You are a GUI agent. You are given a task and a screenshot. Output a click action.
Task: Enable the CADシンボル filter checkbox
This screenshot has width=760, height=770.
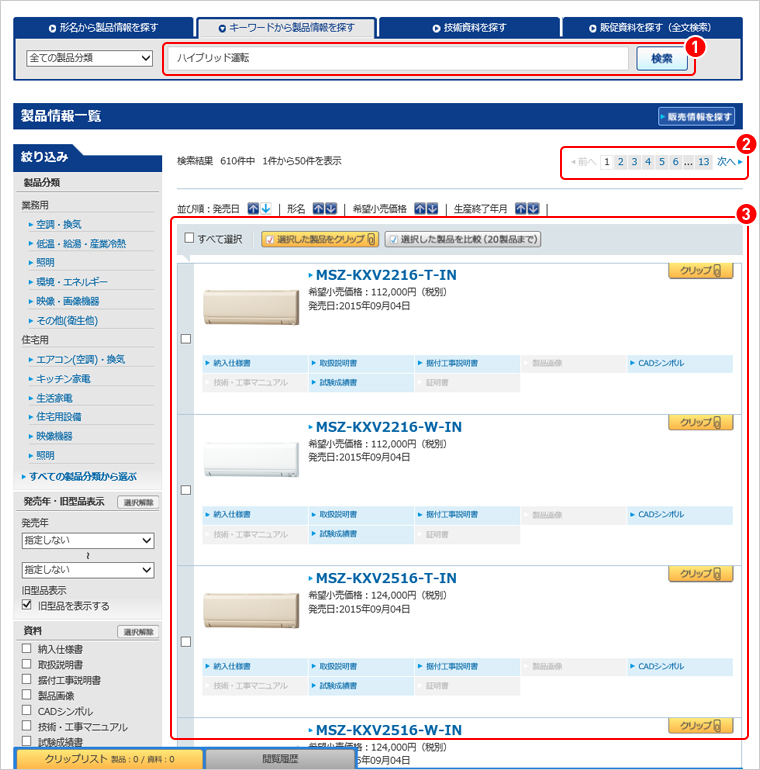[27, 711]
